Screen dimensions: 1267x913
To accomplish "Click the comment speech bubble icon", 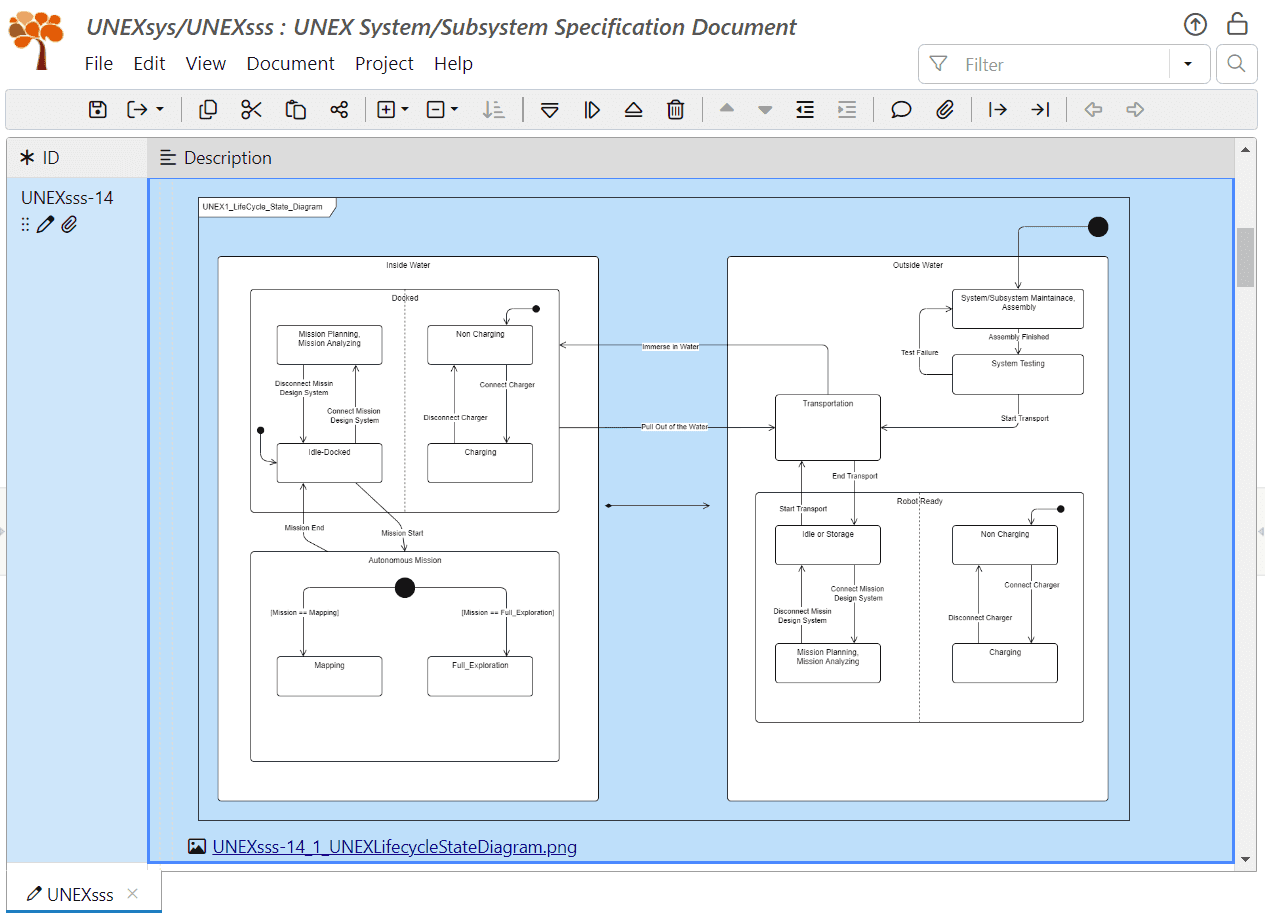I will [901, 110].
